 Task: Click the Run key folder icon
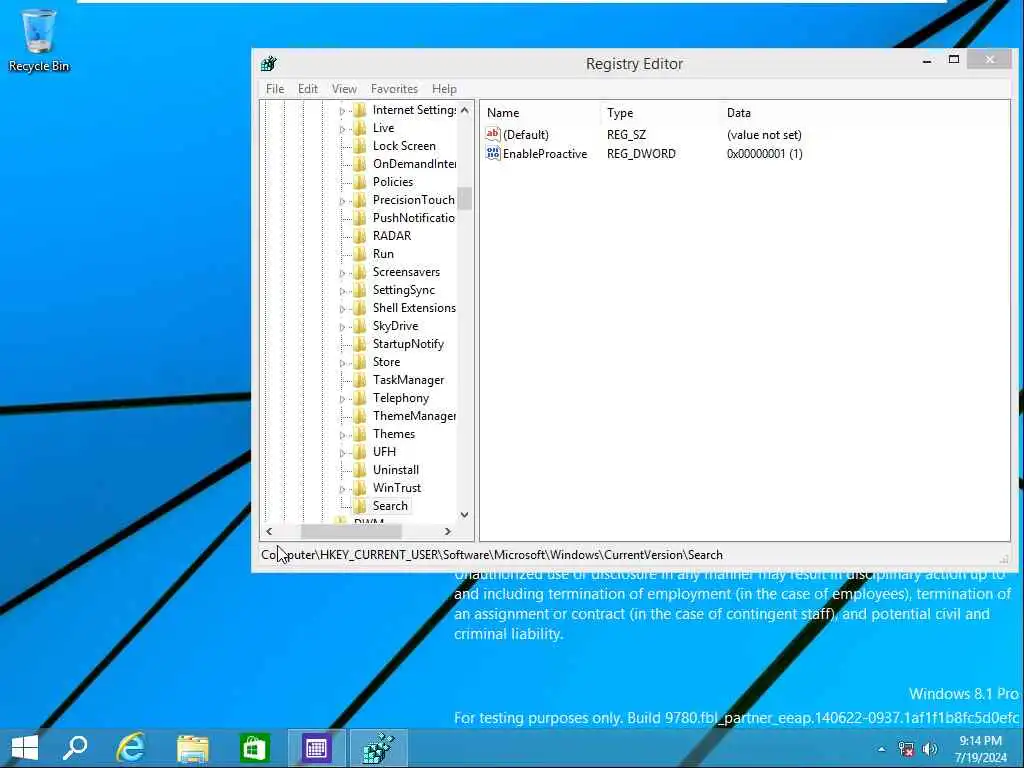coord(360,253)
